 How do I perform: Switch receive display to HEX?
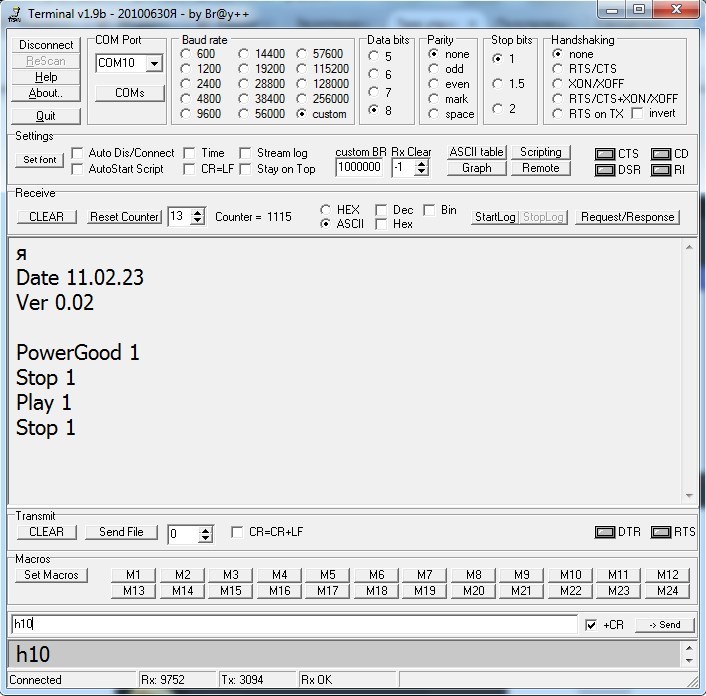click(x=326, y=210)
